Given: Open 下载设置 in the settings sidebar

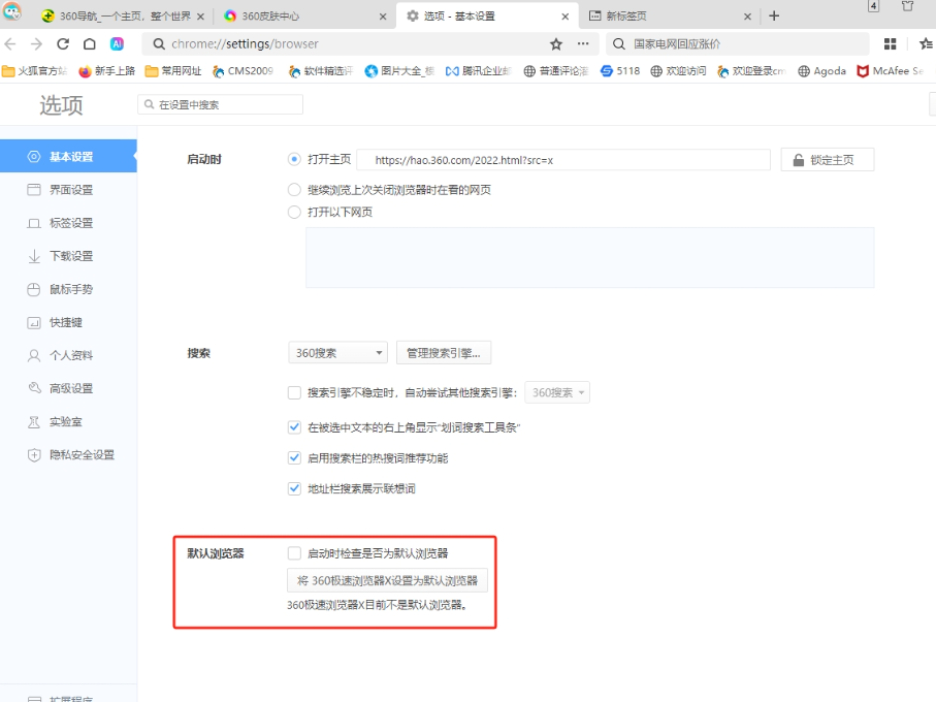Looking at the screenshot, I should click(x=68, y=256).
